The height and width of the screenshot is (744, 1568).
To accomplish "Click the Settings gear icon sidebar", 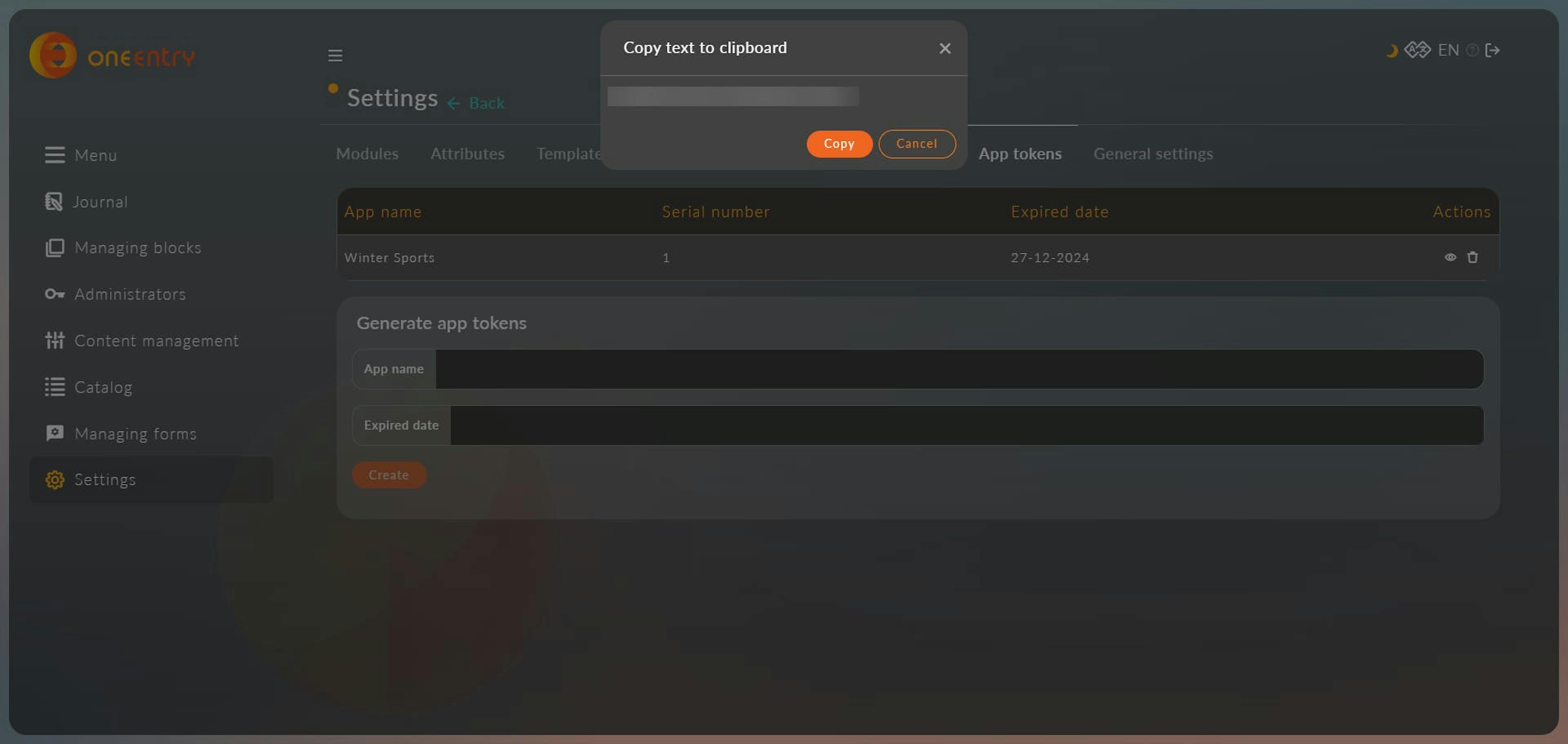I will tap(54, 479).
